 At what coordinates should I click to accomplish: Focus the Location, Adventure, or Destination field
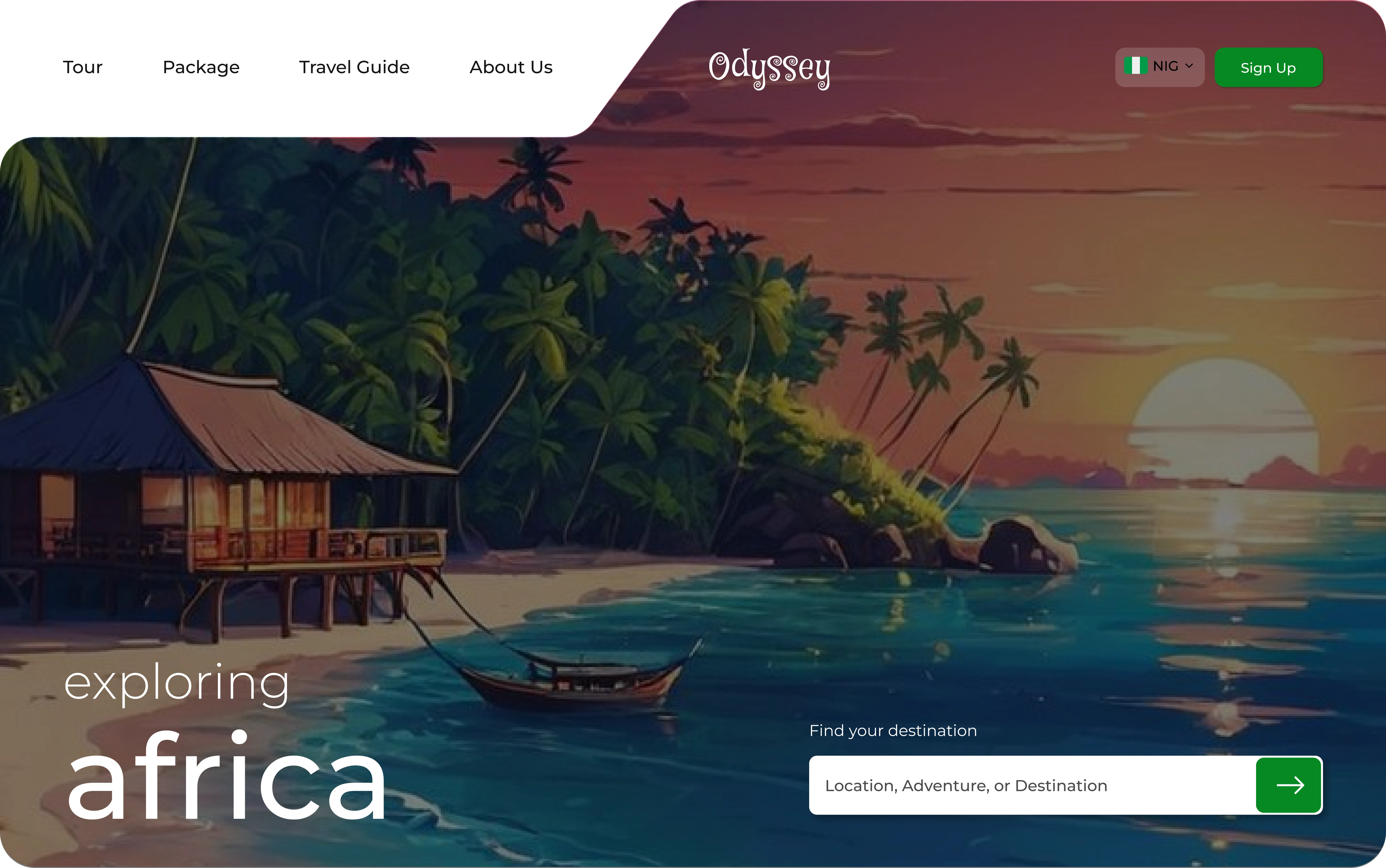pyautogui.click(x=1032, y=785)
